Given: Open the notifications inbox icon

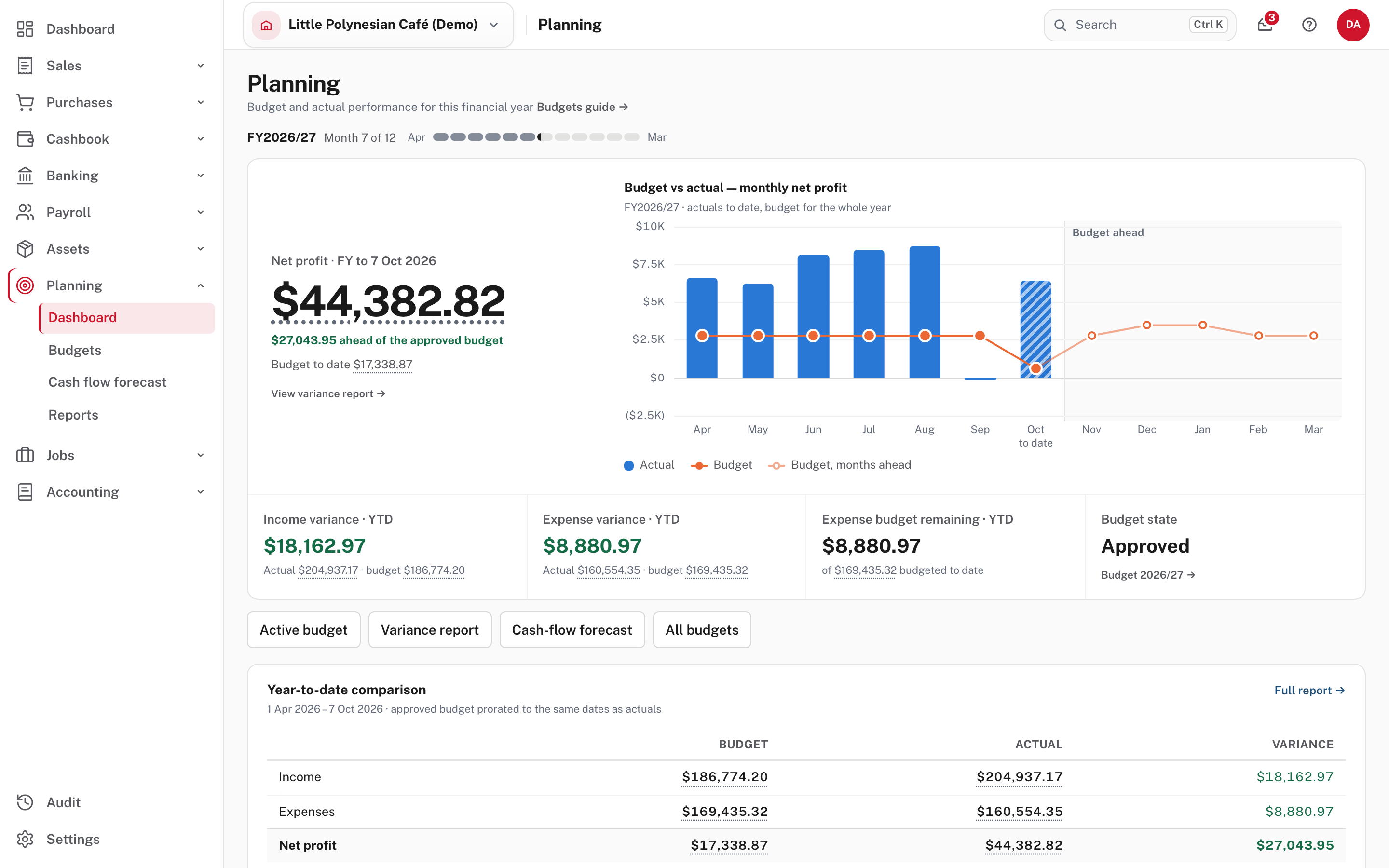Looking at the screenshot, I should tap(1265, 25).
